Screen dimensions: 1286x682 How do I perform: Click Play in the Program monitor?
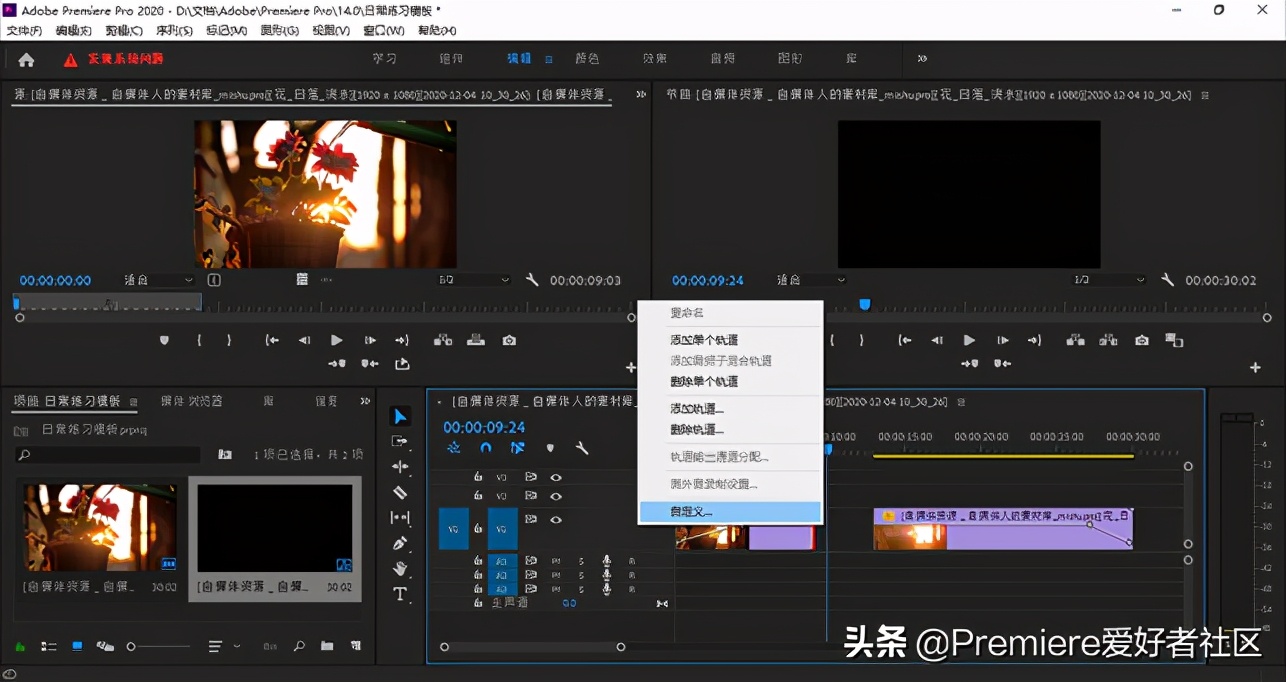tap(968, 340)
